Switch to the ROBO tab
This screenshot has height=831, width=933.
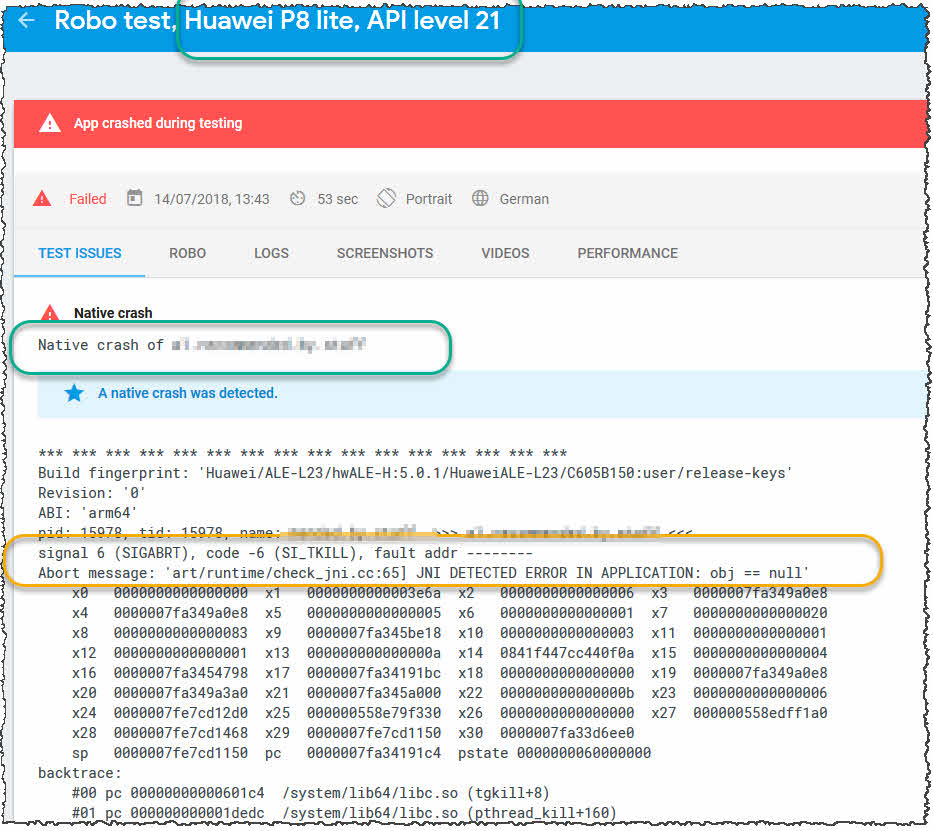pos(187,253)
